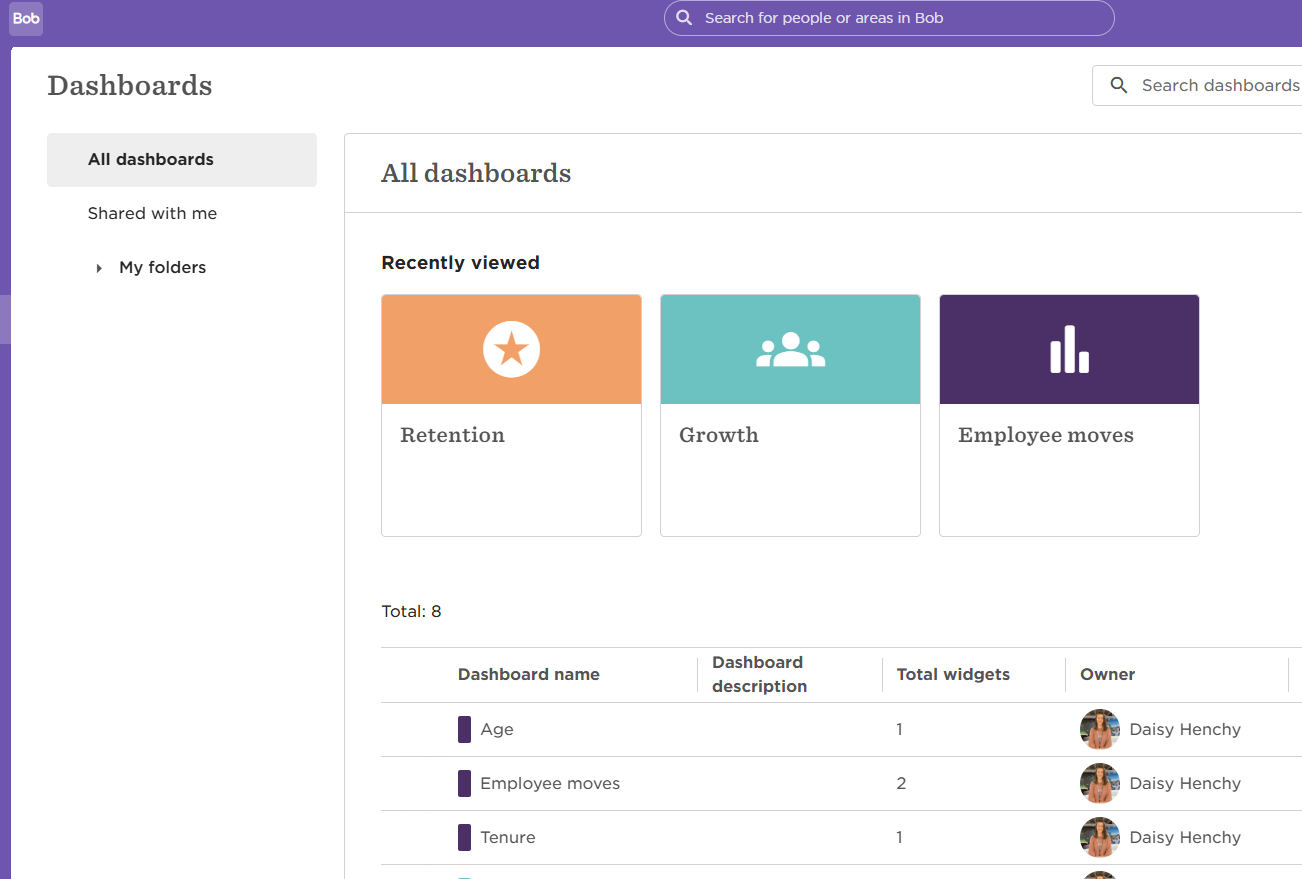The height and width of the screenshot is (879, 1302).
Task: Click Daisy Henchy's avatar in the Tenure row
Action: pos(1099,837)
